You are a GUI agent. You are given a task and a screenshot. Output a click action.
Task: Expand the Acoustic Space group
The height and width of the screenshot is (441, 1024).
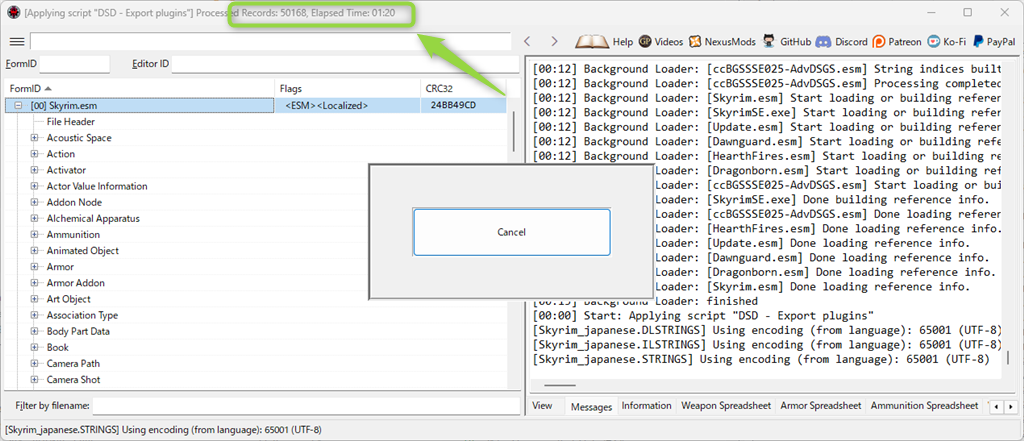pyautogui.click(x=35, y=138)
